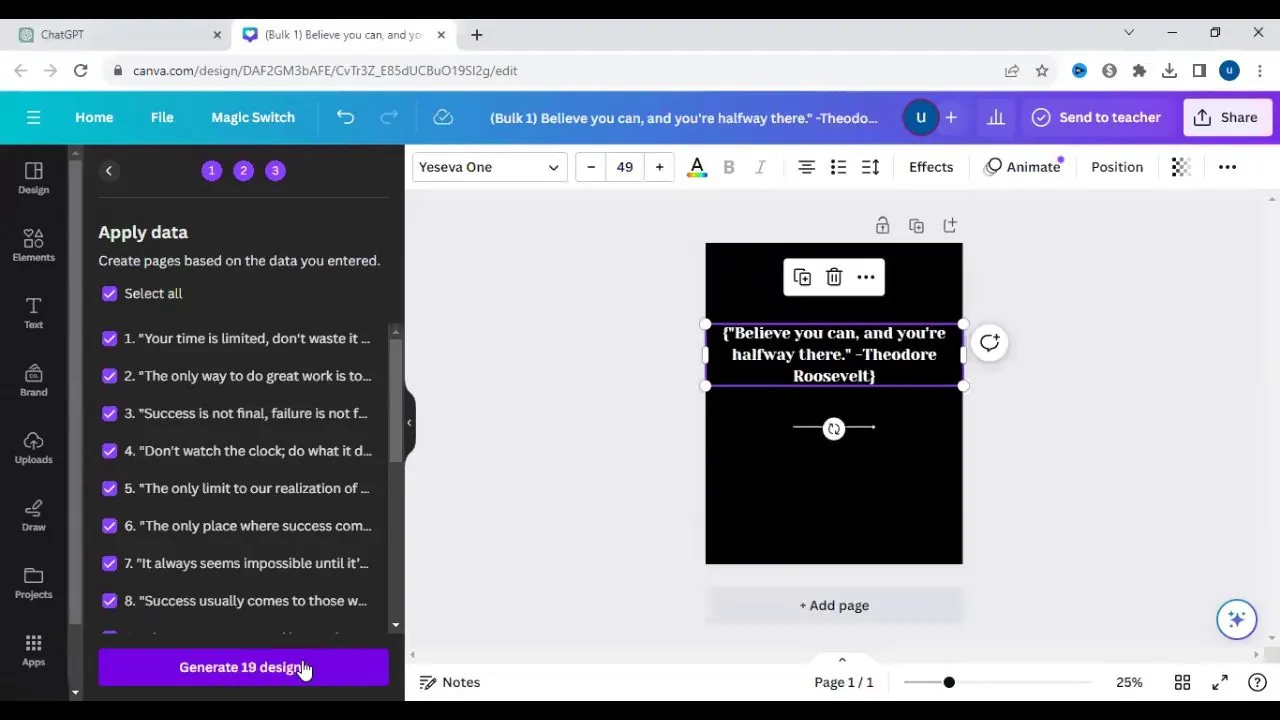Delete the selected text element
Viewport: 1280px width, 720px height.
(x=834, y=277)
